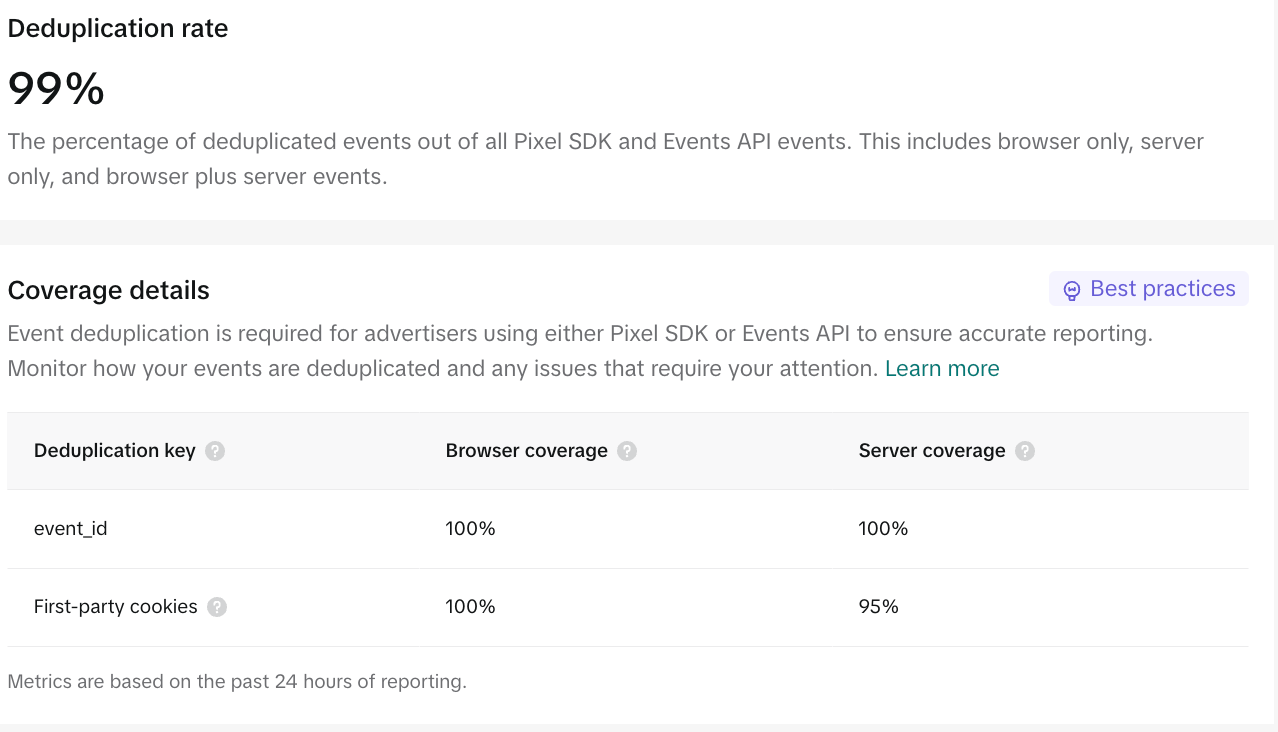
Task: Click the question mark beside First-party cookies
Action: point(217,607)
